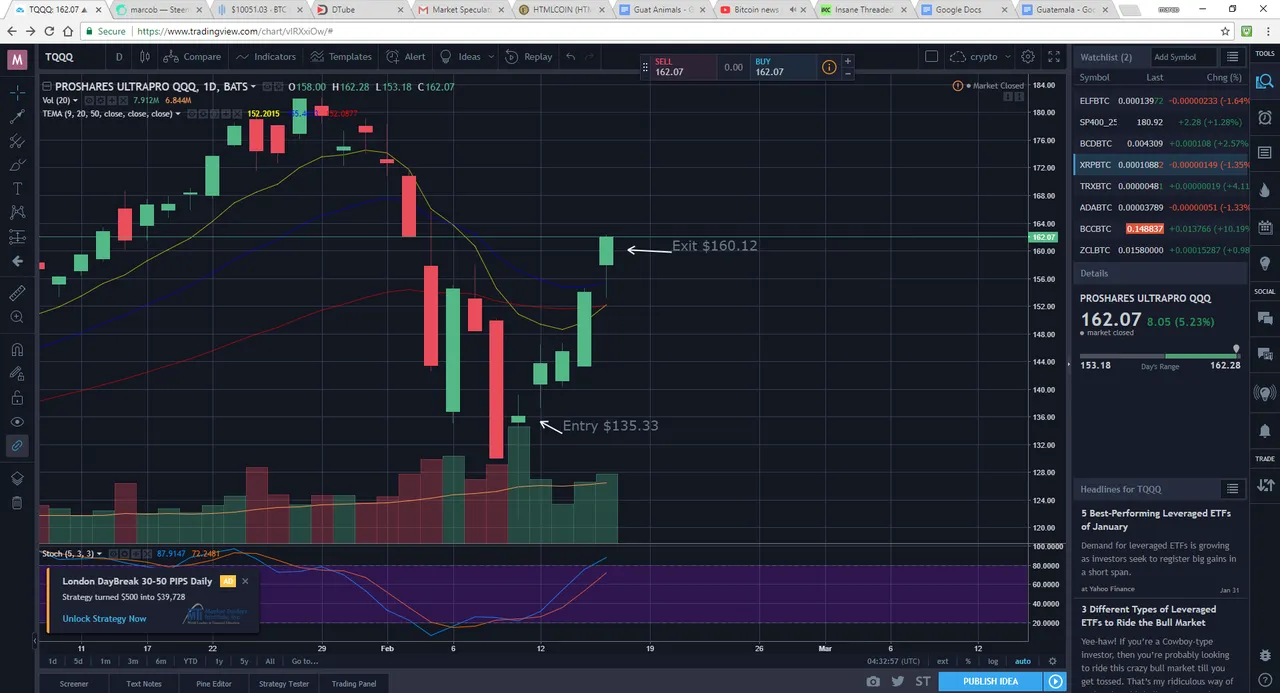1280x693 pixels.
Task: Take chart snapshot camera icon
Action: [x=874, y=681]
